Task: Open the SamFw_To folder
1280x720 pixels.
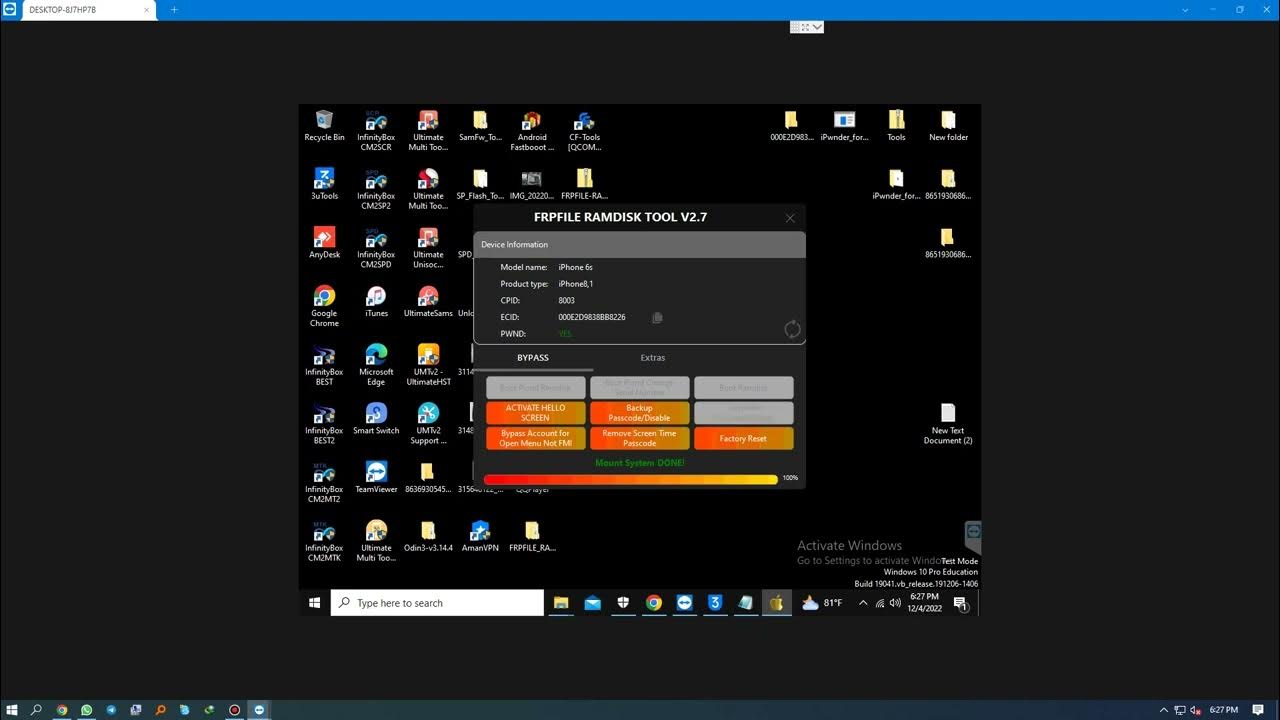Action: tap(480, 126)
